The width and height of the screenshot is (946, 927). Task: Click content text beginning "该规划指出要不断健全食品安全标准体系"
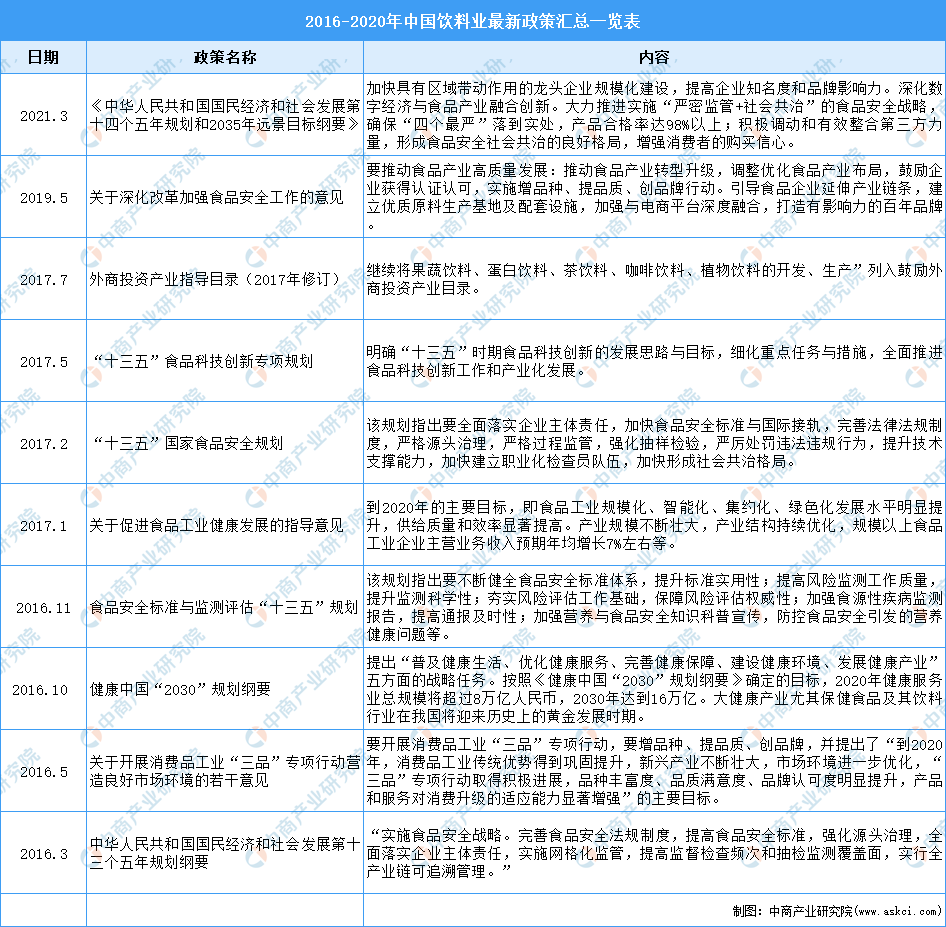[654, 608]
